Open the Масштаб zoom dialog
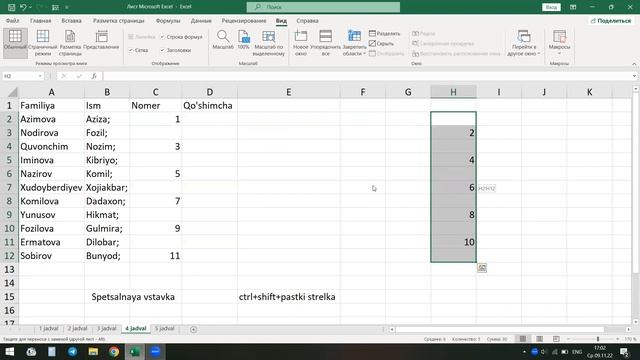 coord(223,40)
